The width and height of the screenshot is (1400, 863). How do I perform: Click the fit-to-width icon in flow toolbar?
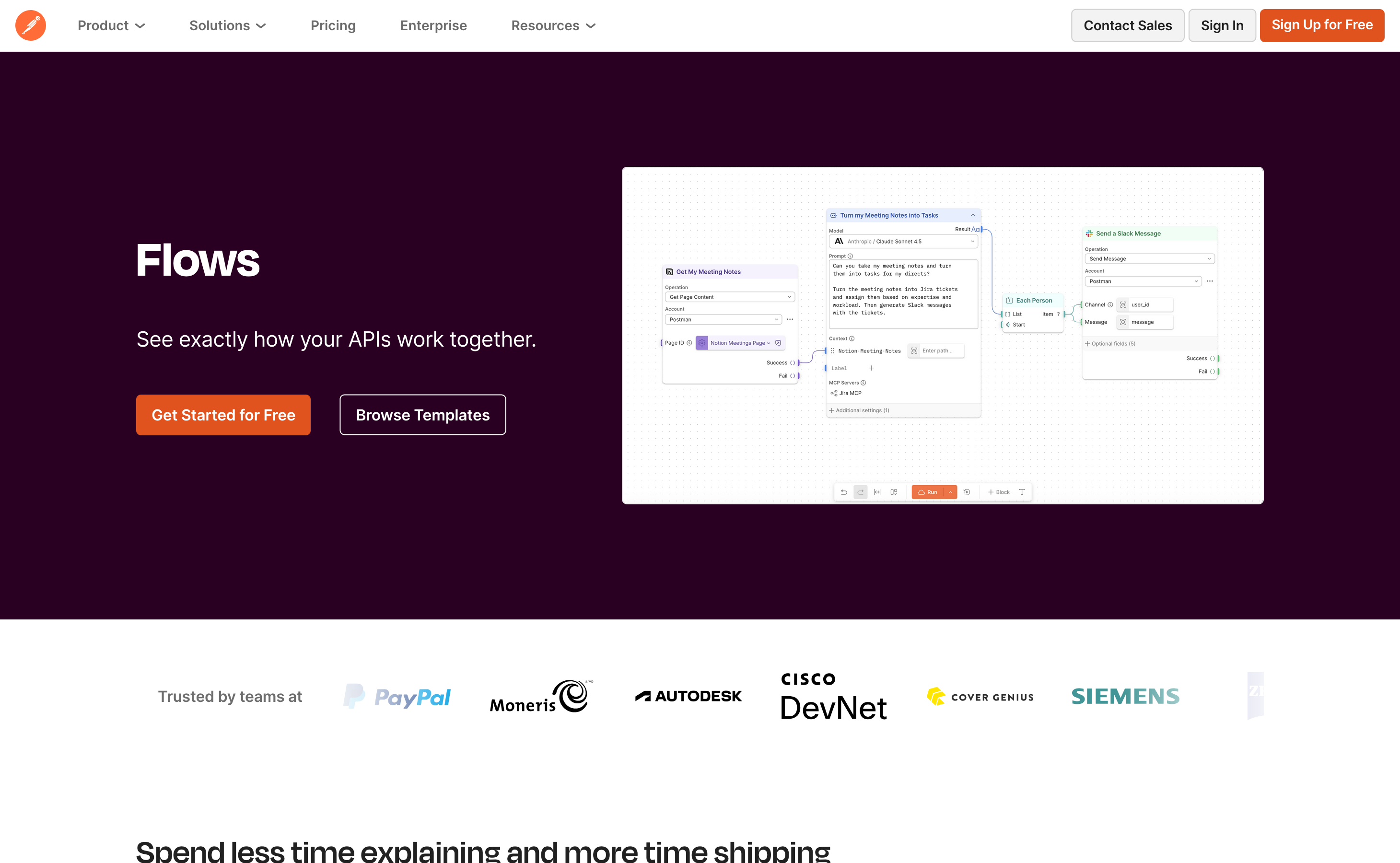coord(877,492)
